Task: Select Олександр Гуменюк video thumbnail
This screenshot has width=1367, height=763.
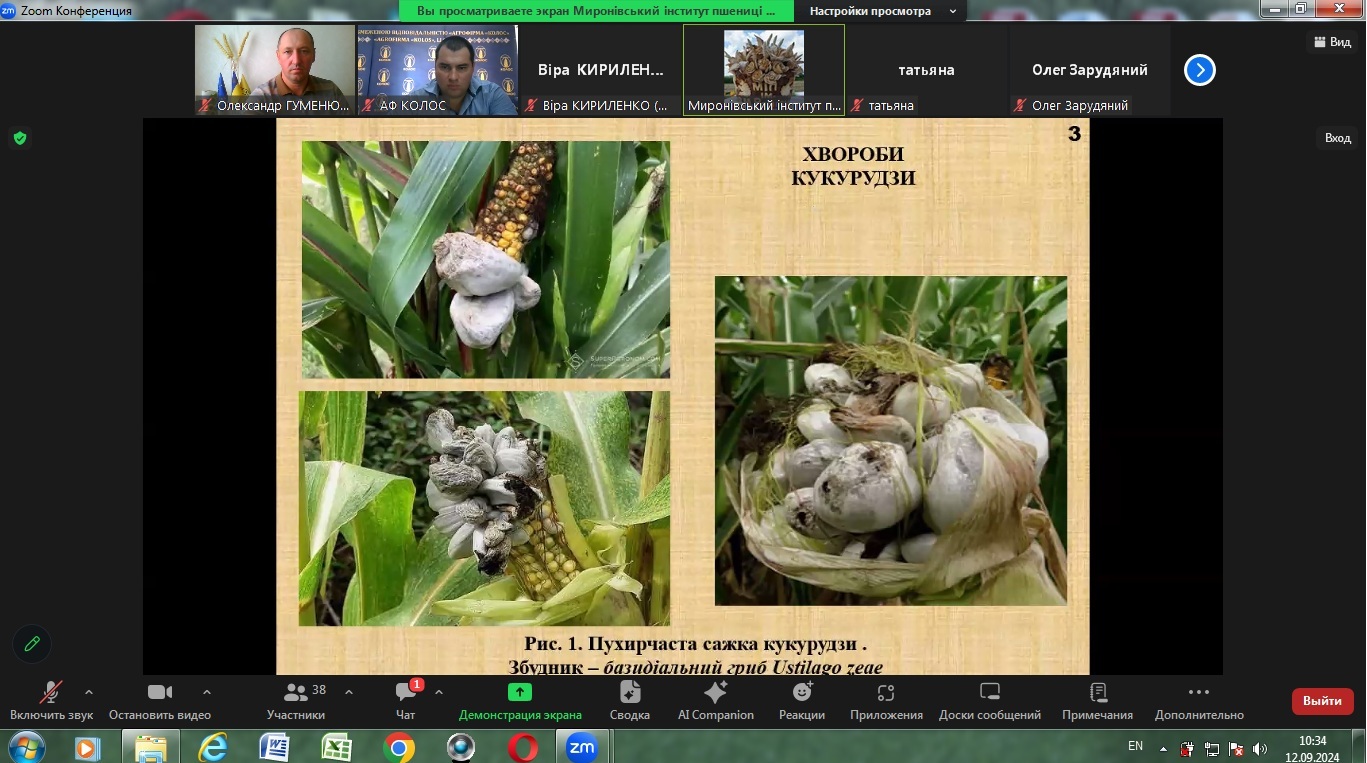Action: pyautogui.click(x=275, y=70)
